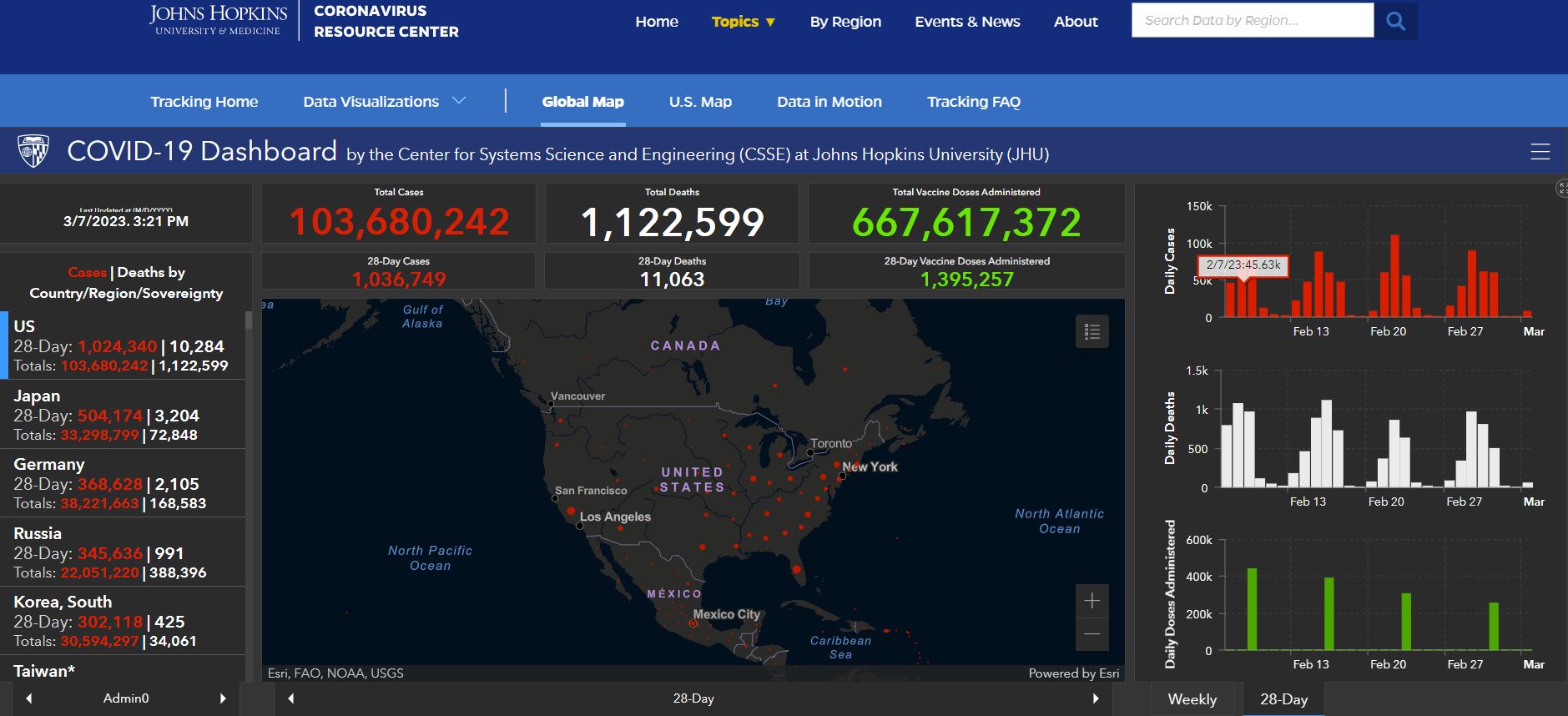Open the Tracking FAQ

click(974, 101)
